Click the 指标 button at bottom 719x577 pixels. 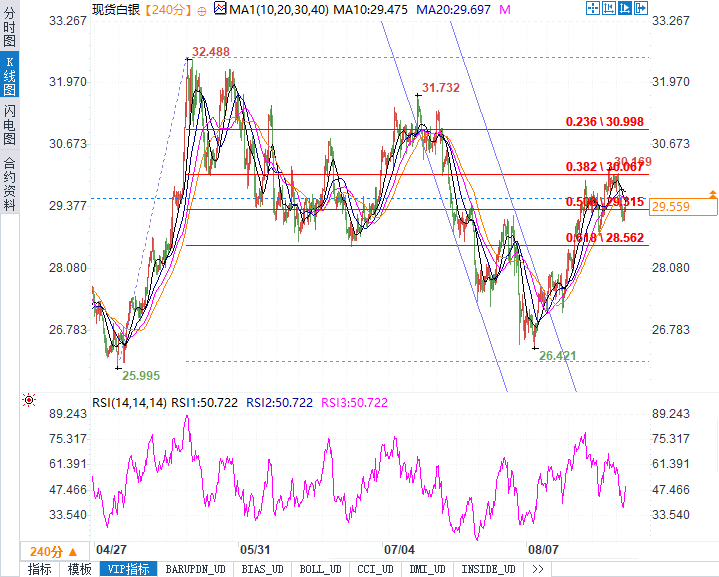tap(39, 569)
